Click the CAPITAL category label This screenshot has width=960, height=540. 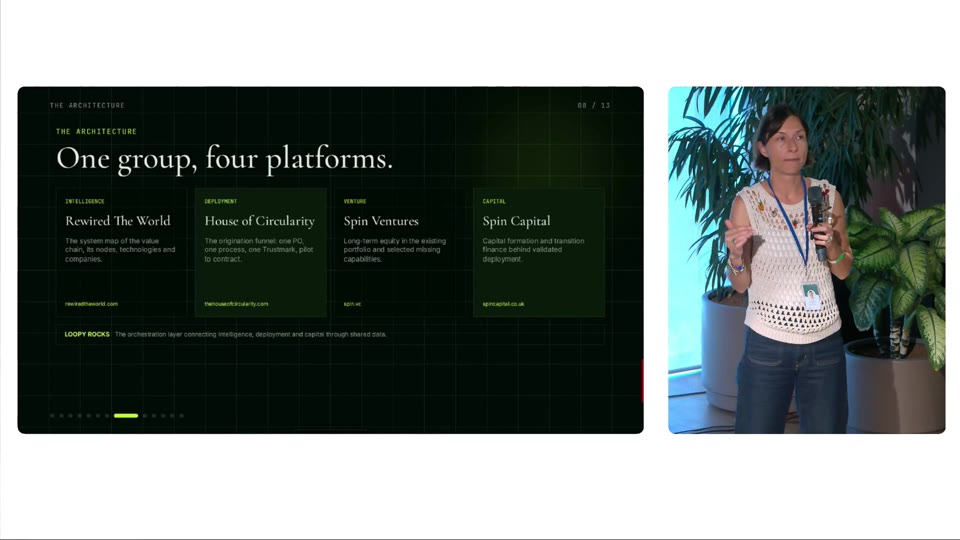click(x=494, y=201)
